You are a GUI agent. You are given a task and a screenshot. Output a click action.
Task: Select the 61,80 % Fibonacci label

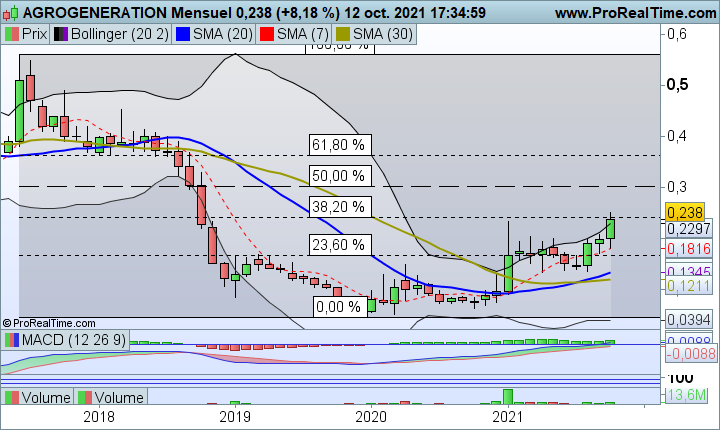click(x=340, y=145)
